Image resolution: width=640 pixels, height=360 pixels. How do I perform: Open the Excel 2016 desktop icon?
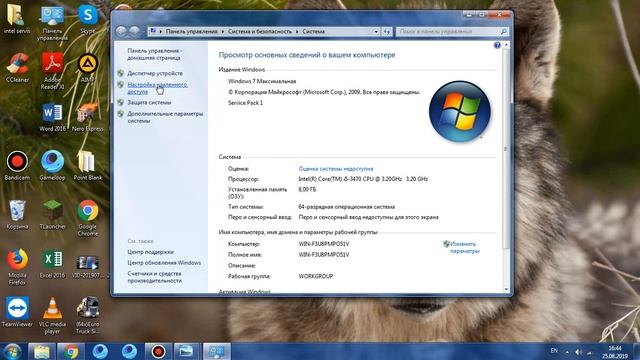pyautogui.click(x=52, y=264)
